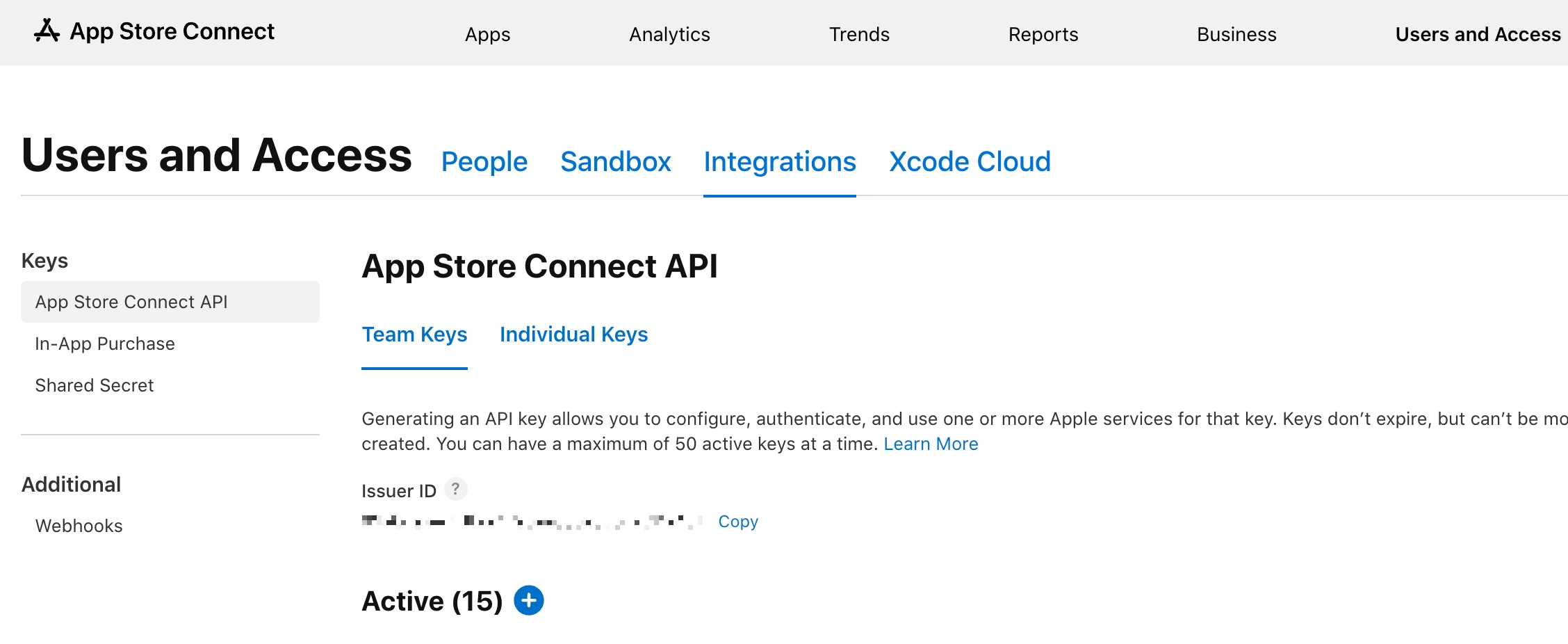Navigate to Analytics
Viewport: 1568px width, 644px height.
coord(669,33)
